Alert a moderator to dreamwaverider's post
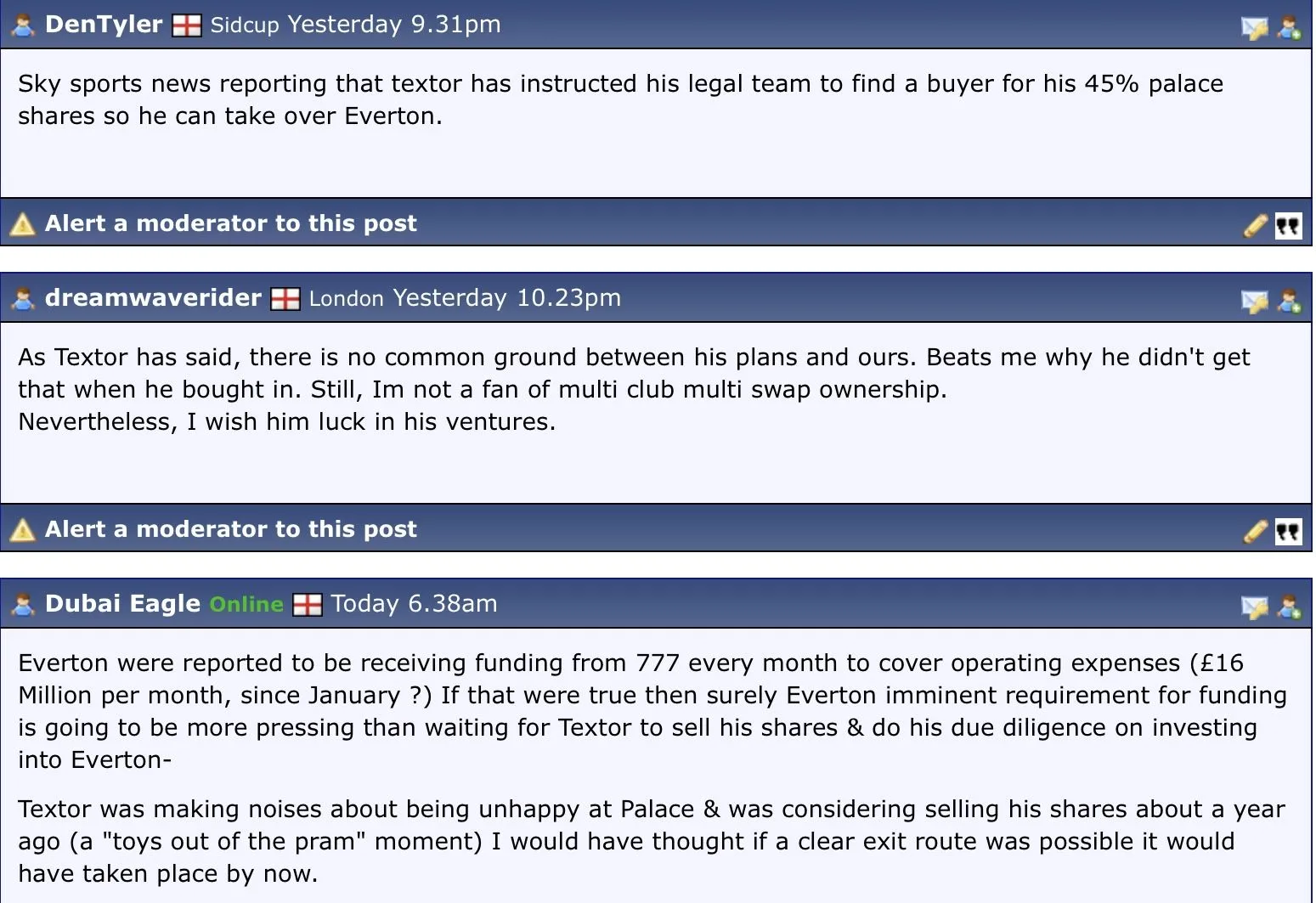1316x903 pixels. 230,529
